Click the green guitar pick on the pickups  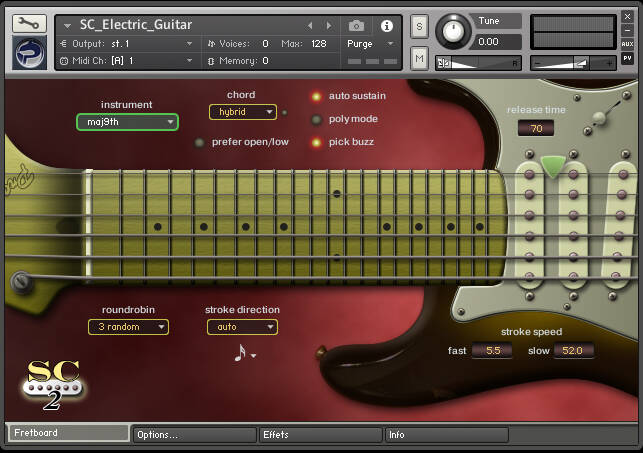(x=553, y=166)
